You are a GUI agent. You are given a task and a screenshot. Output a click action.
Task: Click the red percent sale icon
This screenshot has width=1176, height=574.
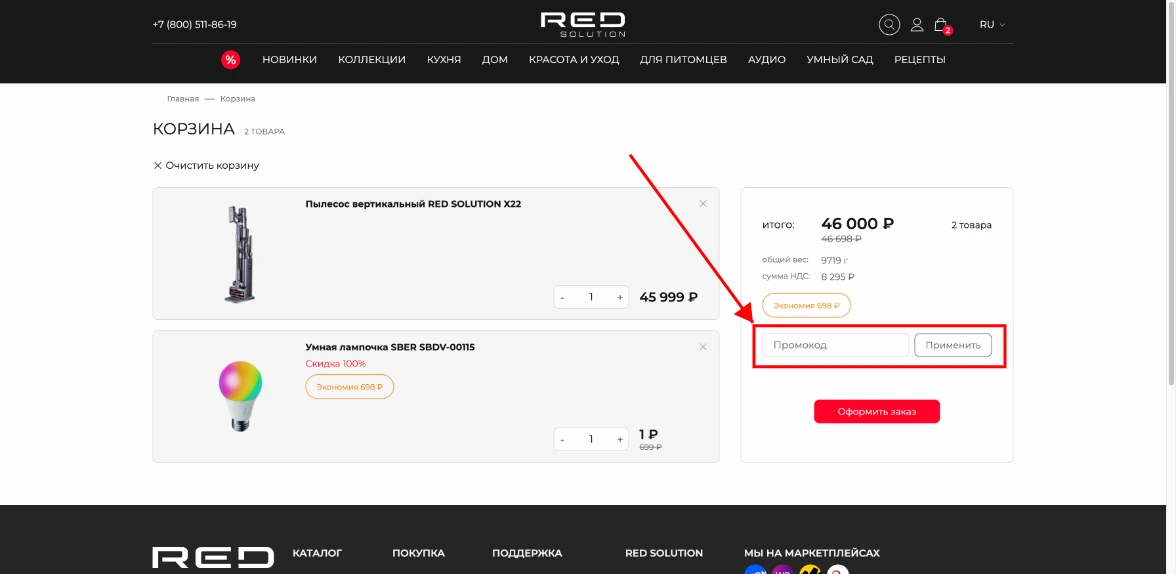tap(230, 60)
